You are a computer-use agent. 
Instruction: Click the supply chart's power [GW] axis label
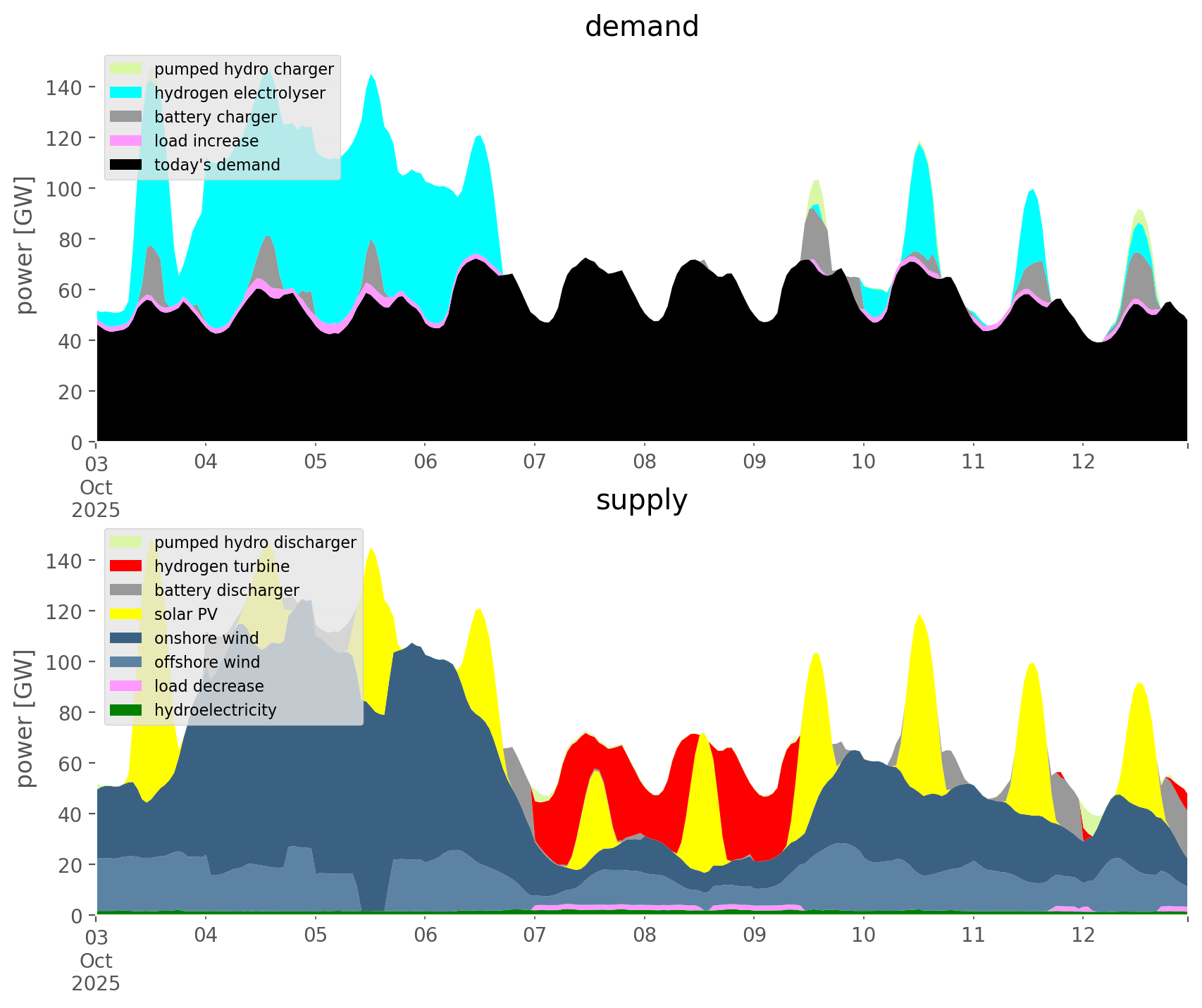coord(25,718)
